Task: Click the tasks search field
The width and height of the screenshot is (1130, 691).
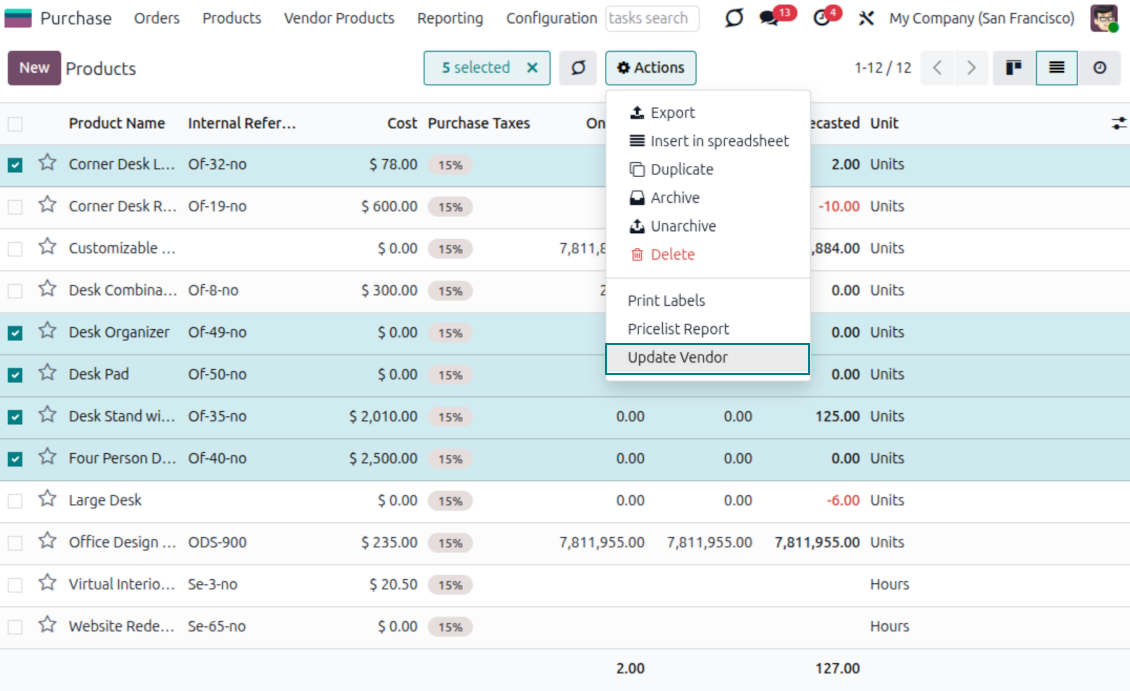Action: [x=651, y=18]
